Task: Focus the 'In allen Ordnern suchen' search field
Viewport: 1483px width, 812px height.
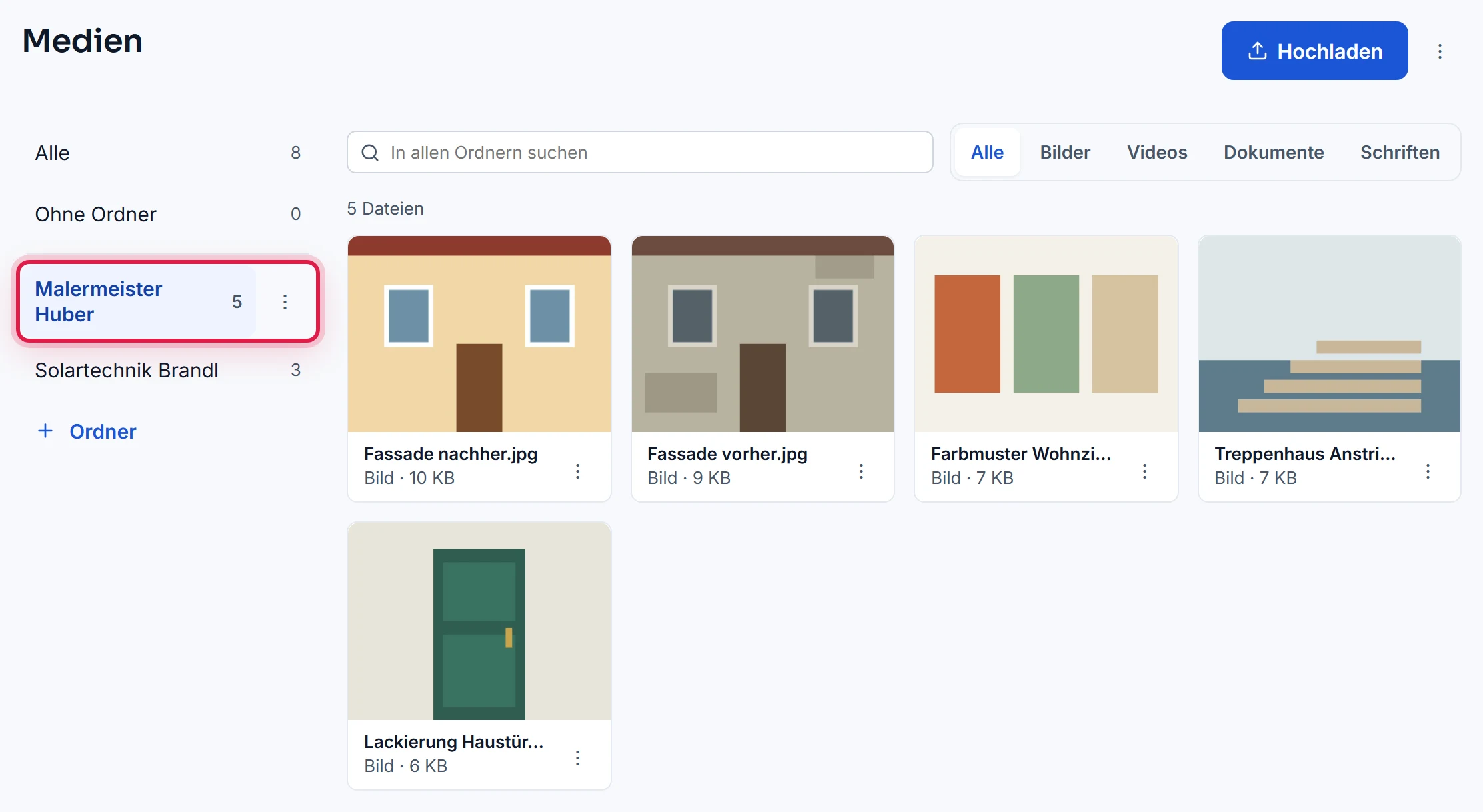Action: [x=639, y=152]
